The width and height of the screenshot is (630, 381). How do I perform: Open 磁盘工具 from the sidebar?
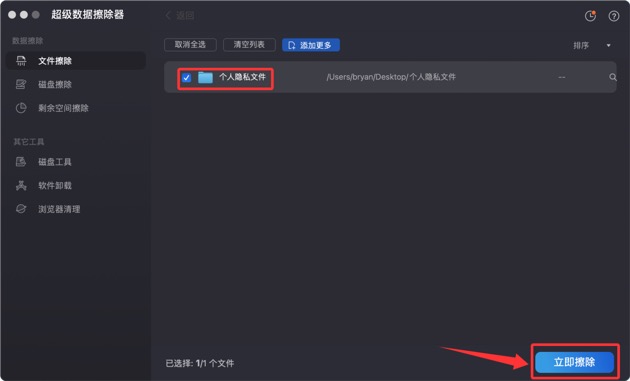[x=76, y=162]
